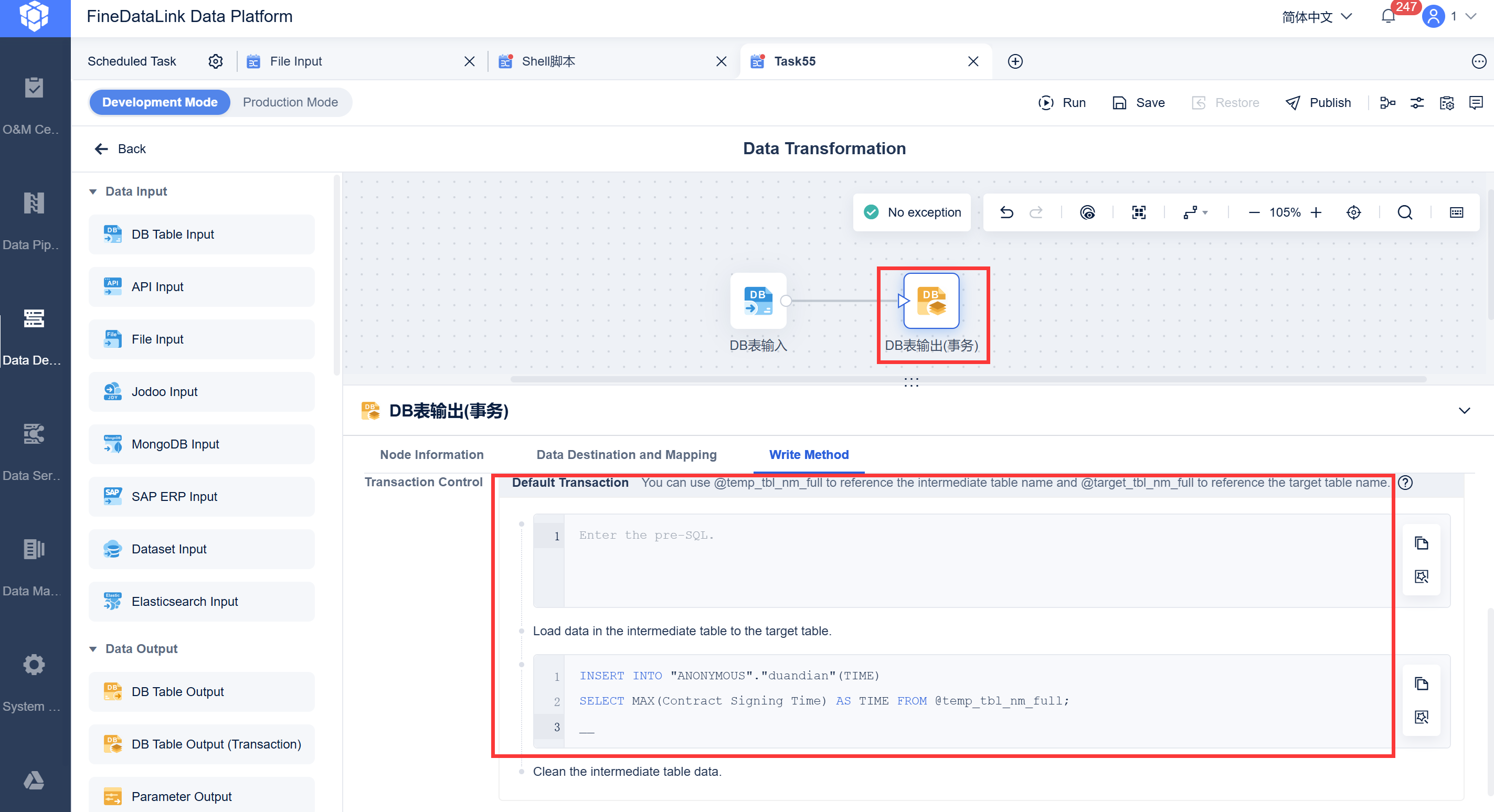1494x812 pixels.
Task: Zoom in with the plus icon
Action: pos(1316,213)
